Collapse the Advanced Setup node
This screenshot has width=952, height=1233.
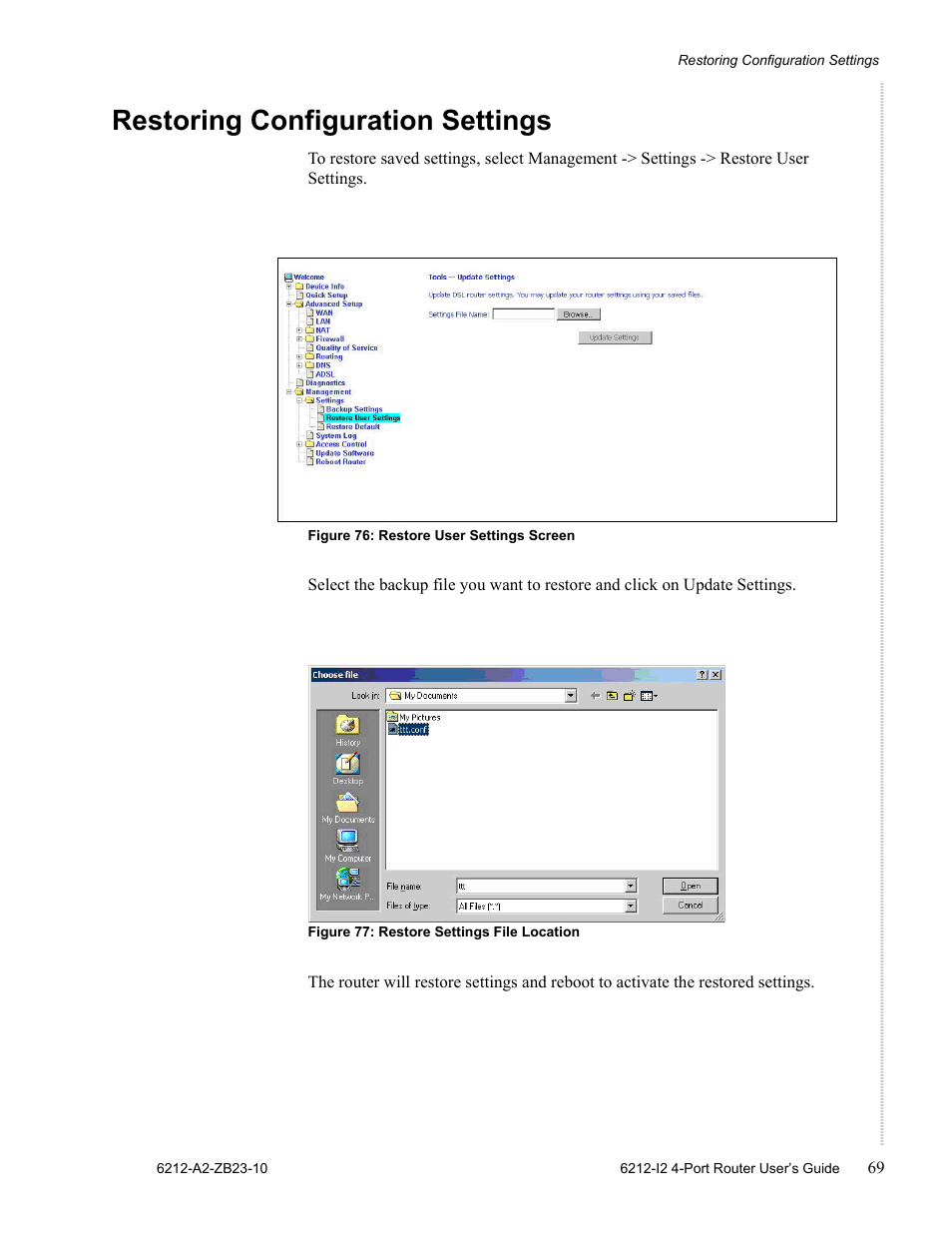pos(289,305)
